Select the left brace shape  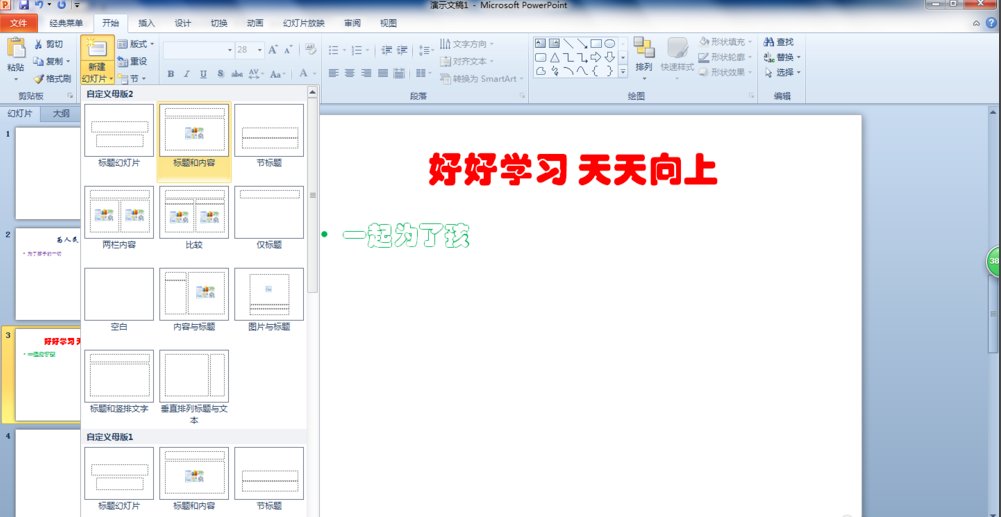(x=596, y=71)
